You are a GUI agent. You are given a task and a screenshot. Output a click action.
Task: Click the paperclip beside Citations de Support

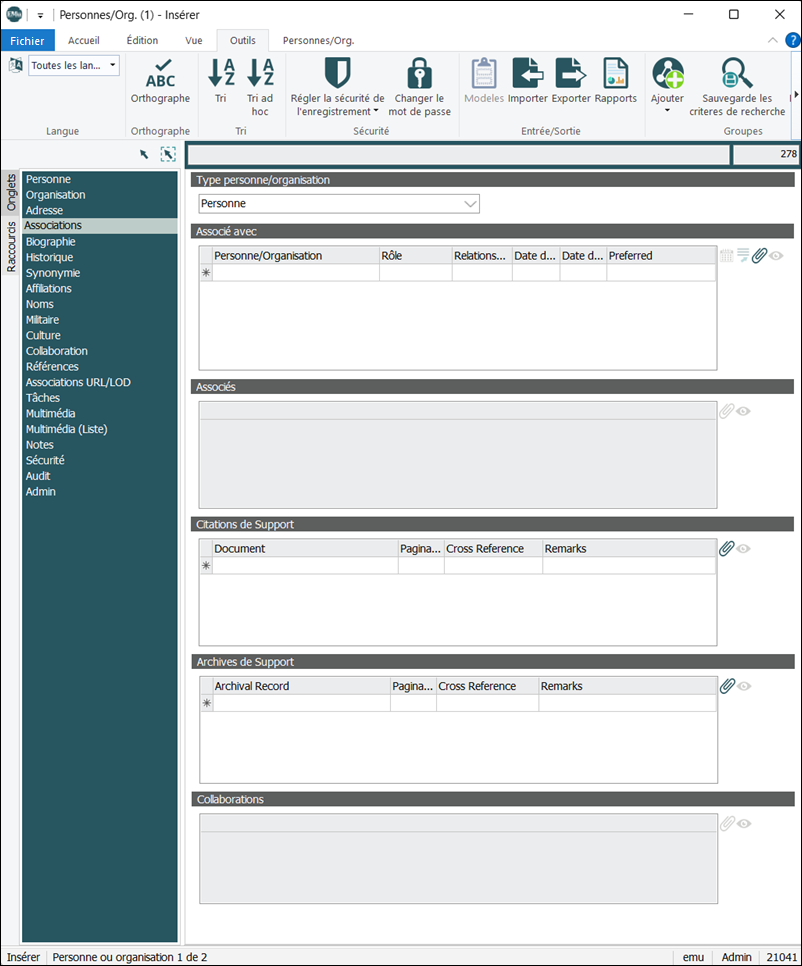[x=727, y=548]
